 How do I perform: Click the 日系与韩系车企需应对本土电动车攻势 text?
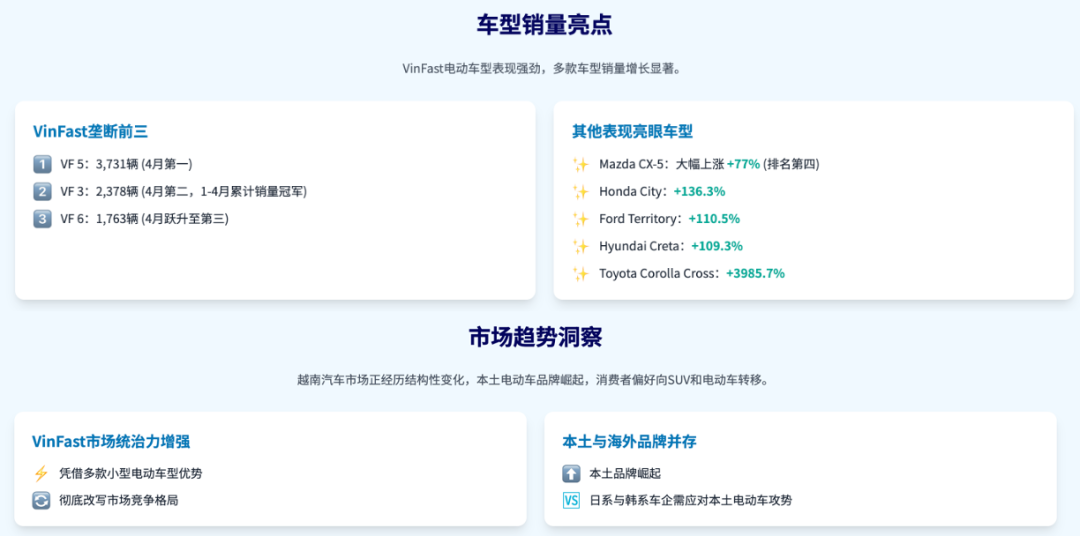(x=691, y=500)
